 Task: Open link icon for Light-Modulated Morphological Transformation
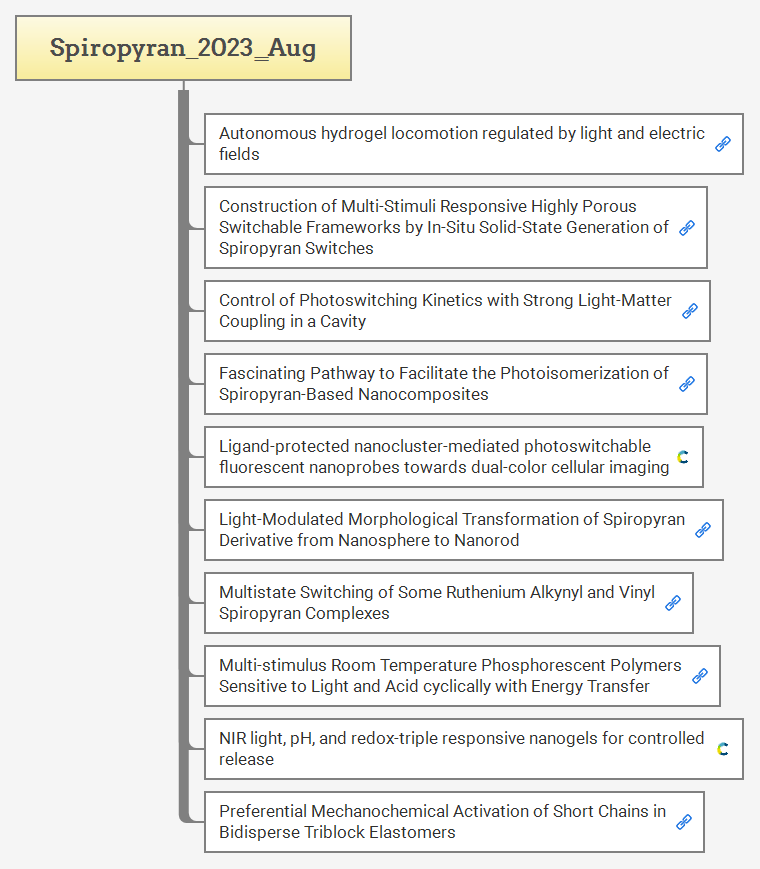tap(703, 530)
